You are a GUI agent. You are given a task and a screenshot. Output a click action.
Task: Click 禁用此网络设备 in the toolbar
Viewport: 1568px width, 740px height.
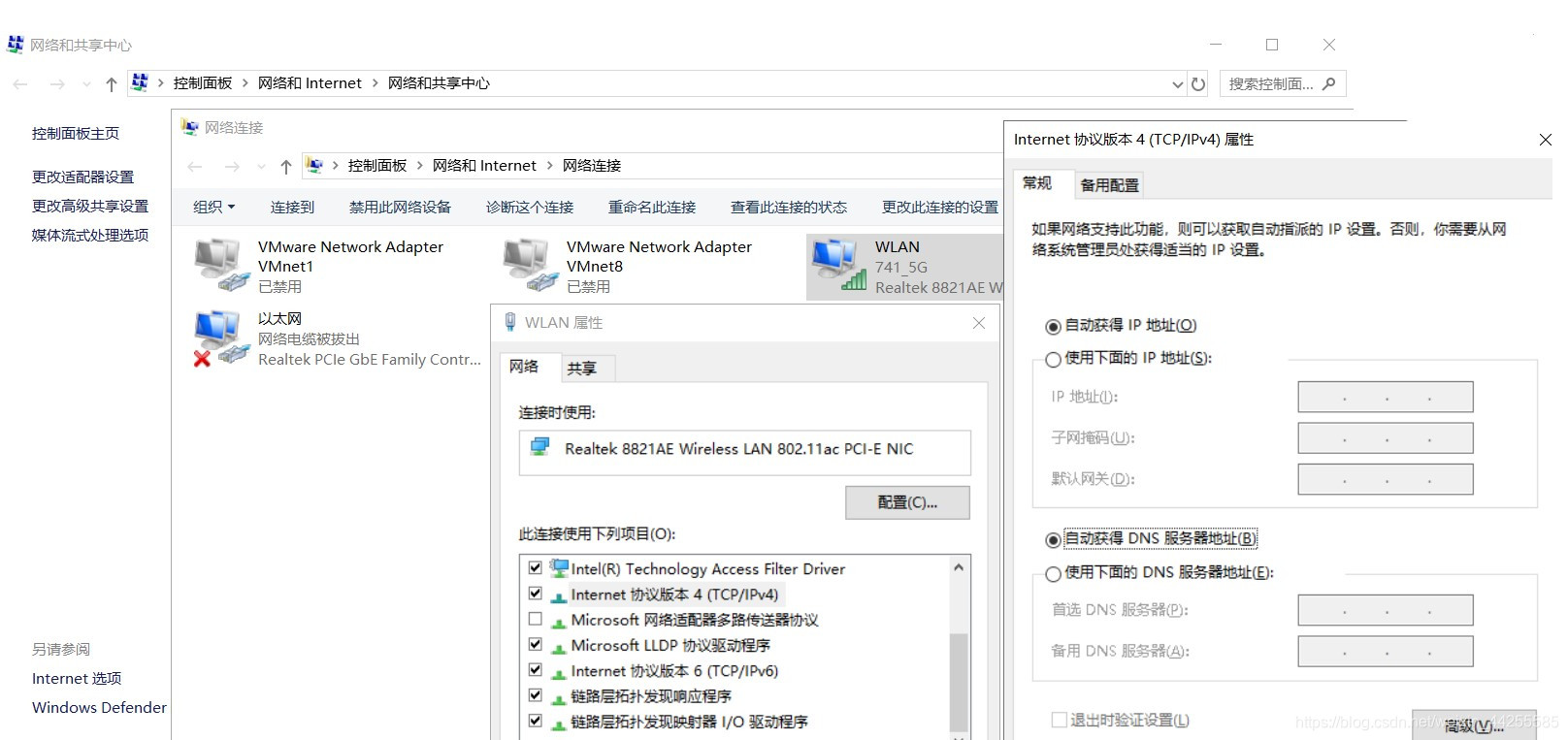coord(400,207)
